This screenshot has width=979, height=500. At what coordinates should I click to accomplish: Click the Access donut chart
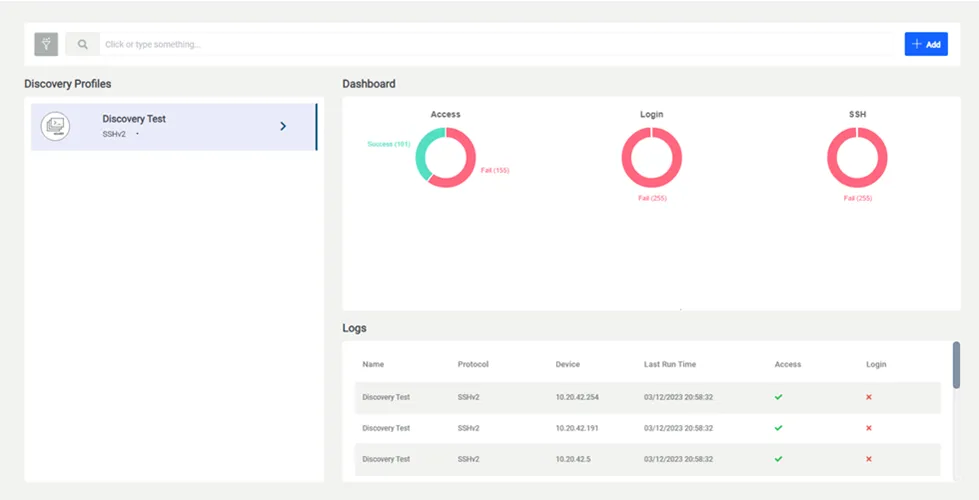click(445, 157)
